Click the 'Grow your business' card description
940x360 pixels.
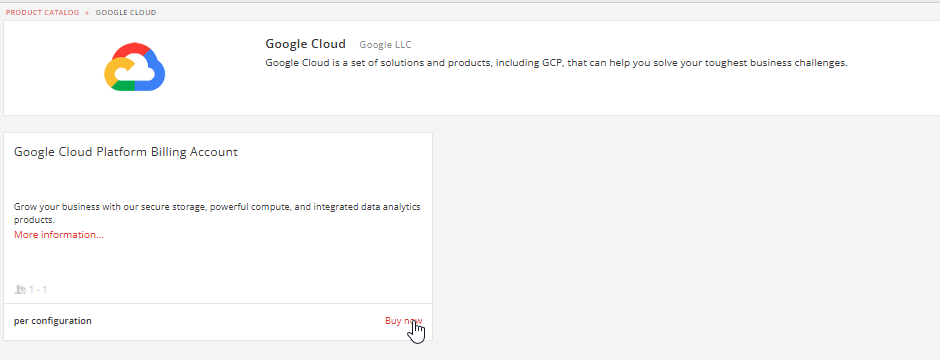tap(217, 213)
